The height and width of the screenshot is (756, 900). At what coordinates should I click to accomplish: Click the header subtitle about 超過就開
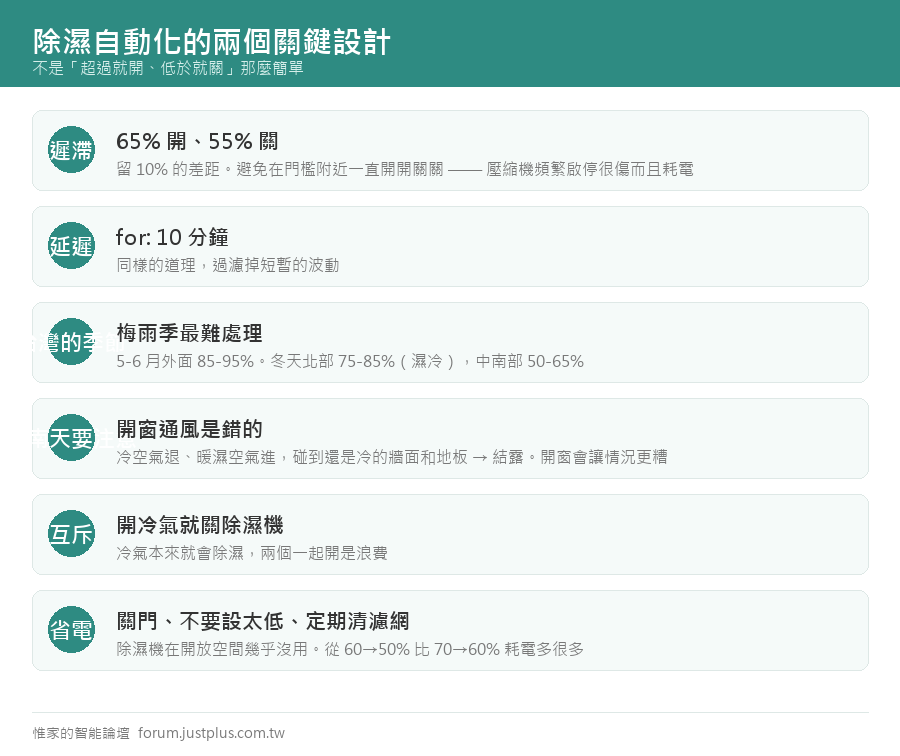(x=168, y=68)
